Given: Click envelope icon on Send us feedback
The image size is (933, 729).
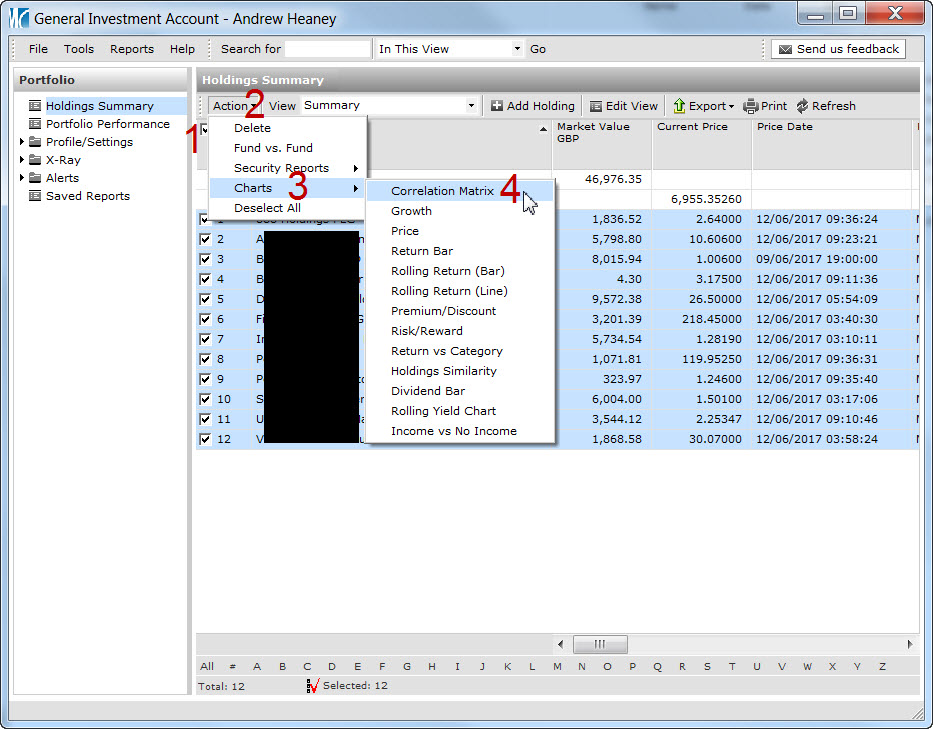Looking at the screenshot, I should pos(785,49).
